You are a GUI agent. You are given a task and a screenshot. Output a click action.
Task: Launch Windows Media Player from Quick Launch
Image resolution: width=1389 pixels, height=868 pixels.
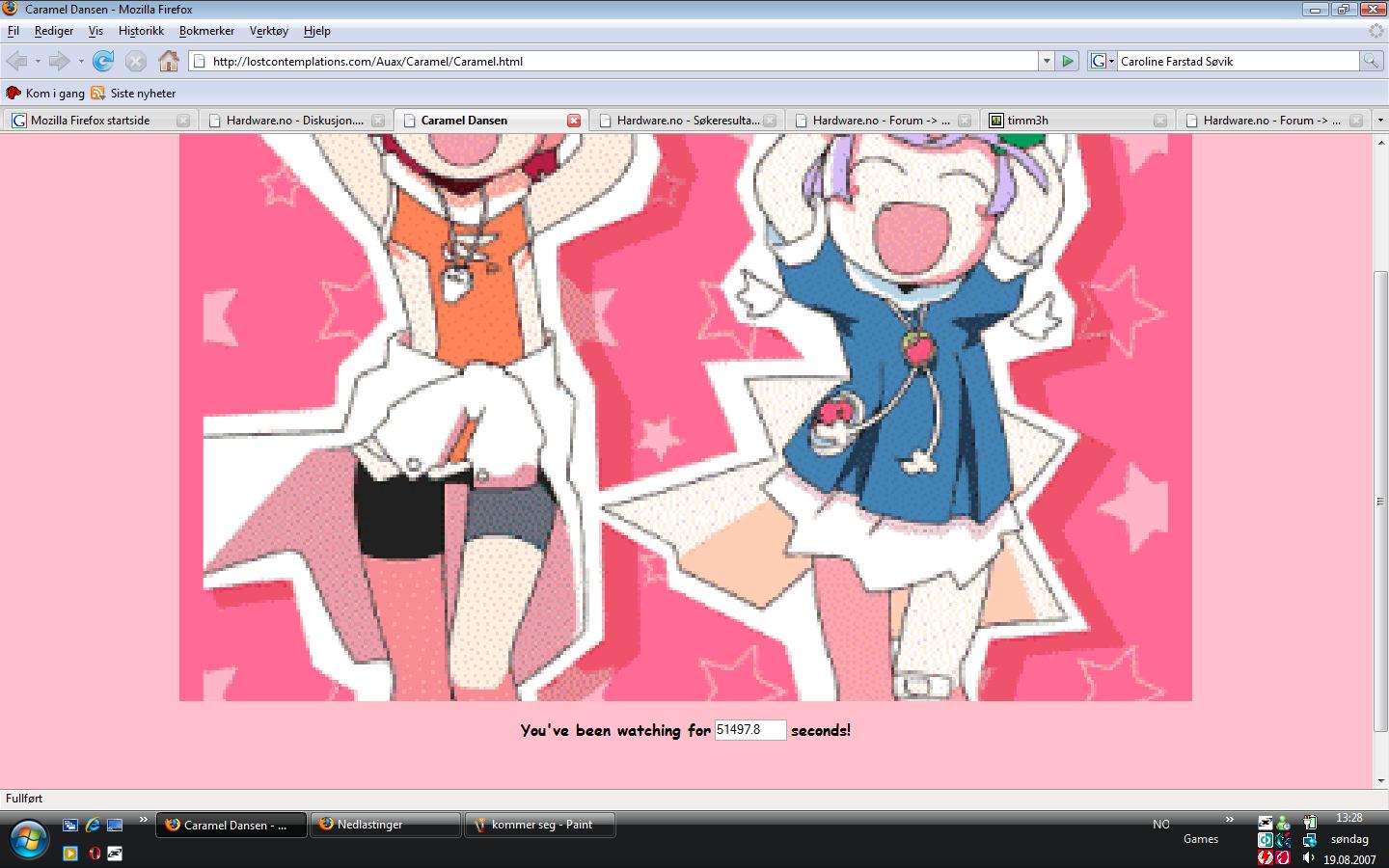(69, 854)
